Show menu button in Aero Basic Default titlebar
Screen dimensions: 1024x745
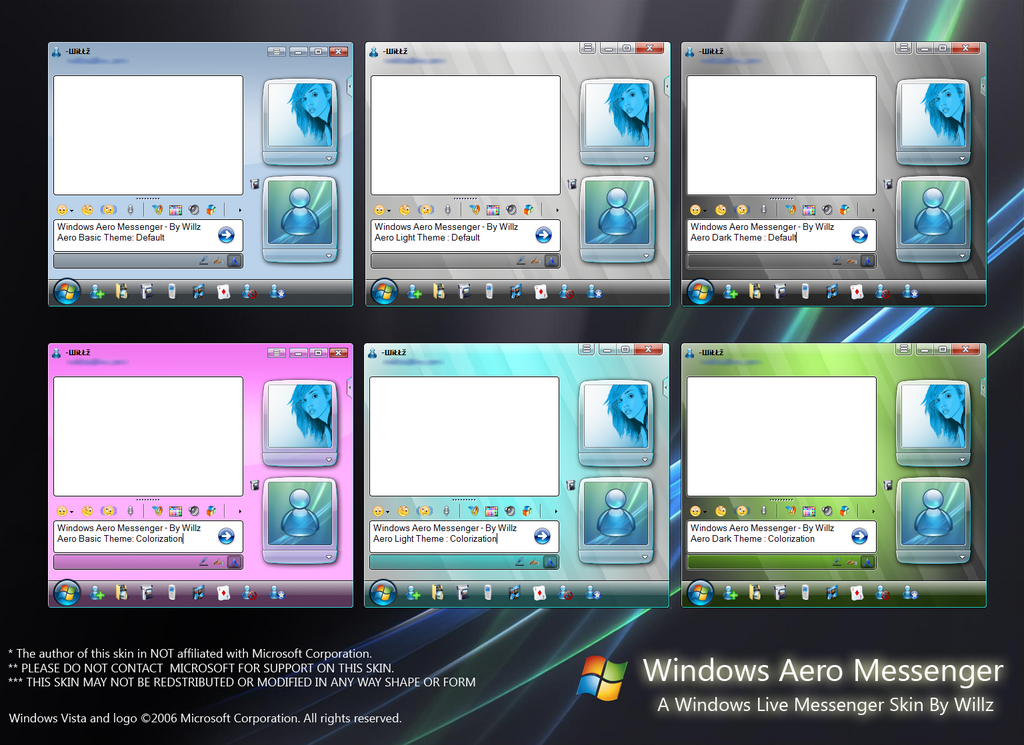tap(276, 52)
